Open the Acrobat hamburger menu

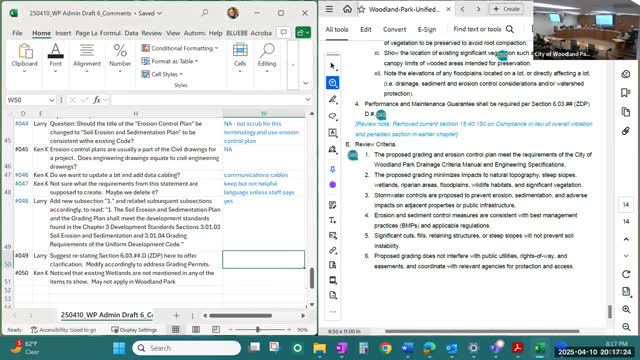click(x=329, y=9)
